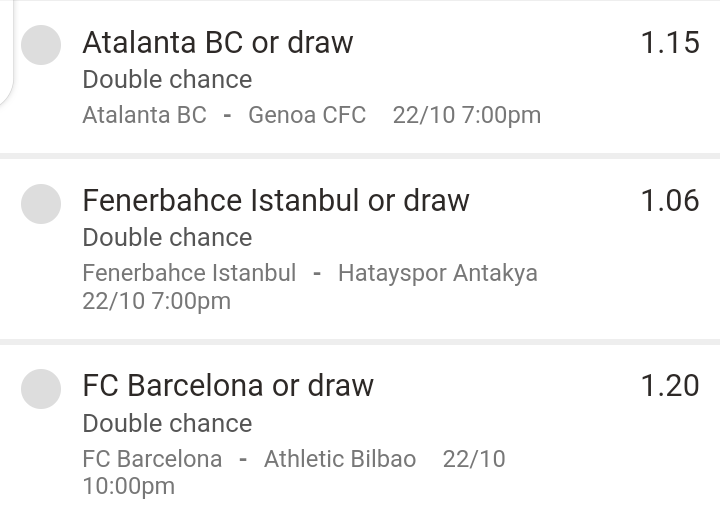This screenshot has height=522, width=720.
Task: Click Double chance label under Barcelona bet
Action: tap(167, 423)
